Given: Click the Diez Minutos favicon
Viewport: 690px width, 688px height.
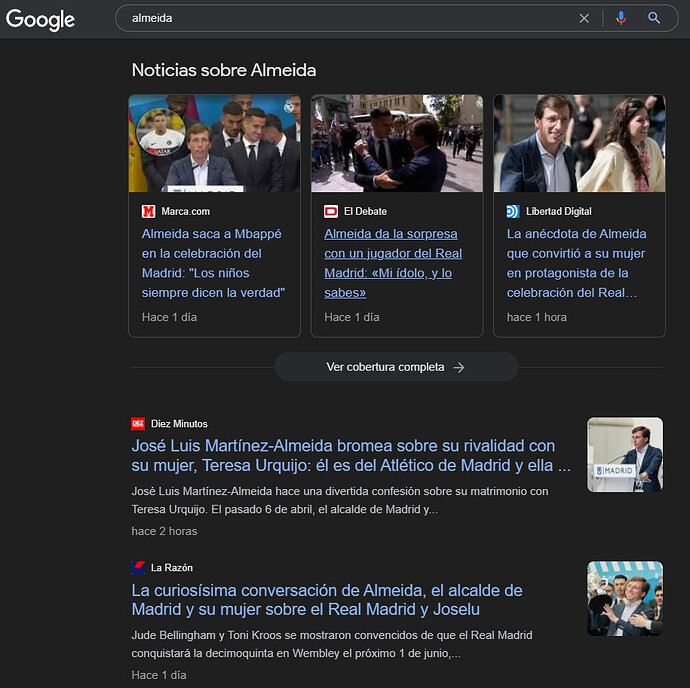Looking at the screenshot, I should click(138, 423).
